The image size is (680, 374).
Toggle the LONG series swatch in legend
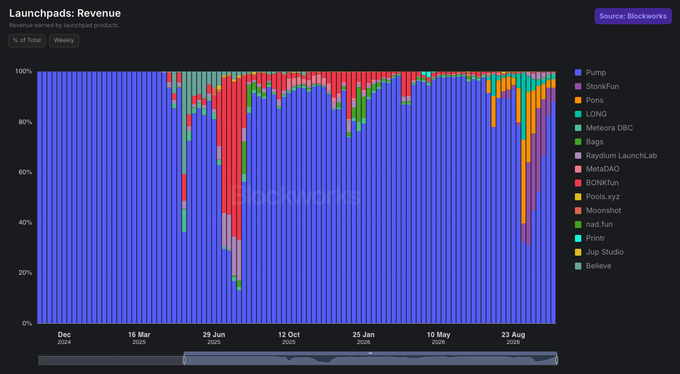(x=578, y=114)
